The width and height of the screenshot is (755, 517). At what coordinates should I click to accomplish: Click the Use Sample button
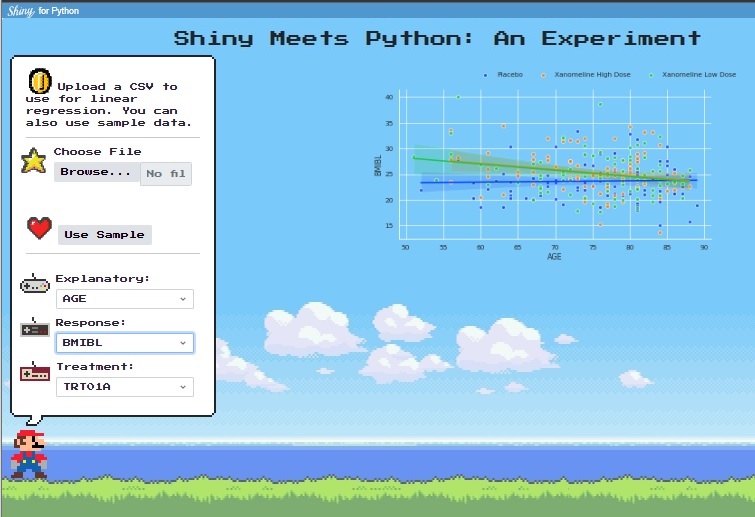tap(104, 234)
